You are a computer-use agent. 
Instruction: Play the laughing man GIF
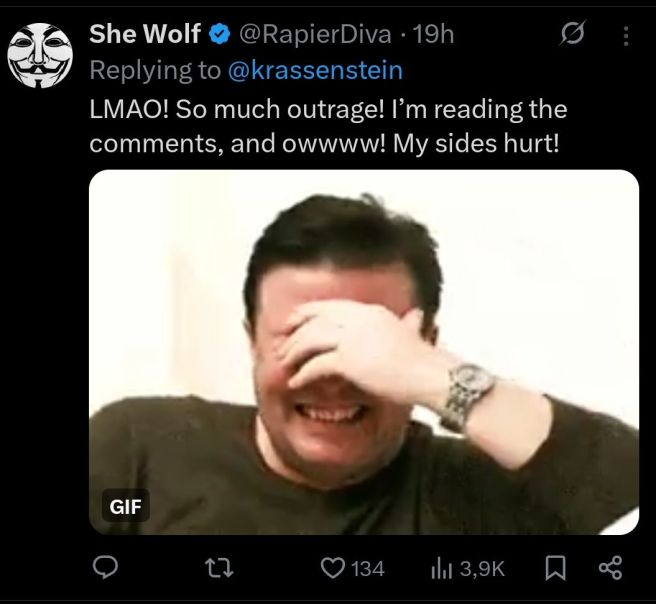click(x=363, y=352)
